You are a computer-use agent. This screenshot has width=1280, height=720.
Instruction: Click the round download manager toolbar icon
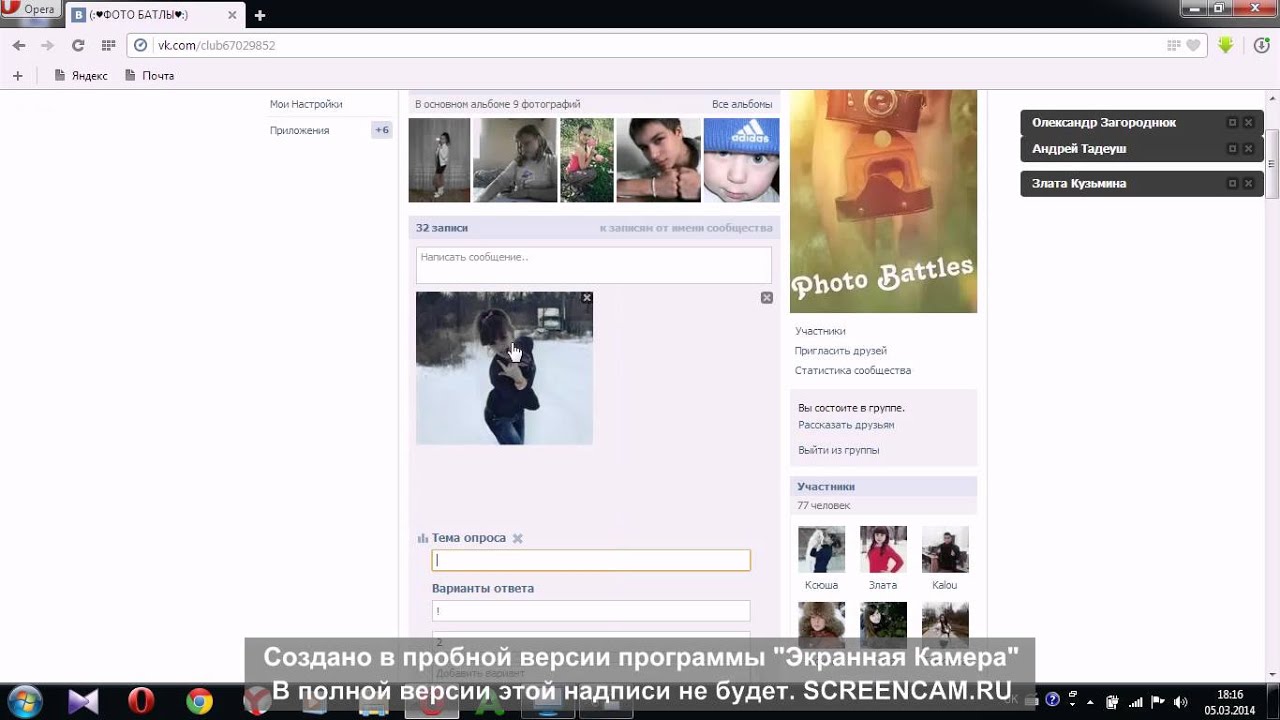tap(1262, 45)
